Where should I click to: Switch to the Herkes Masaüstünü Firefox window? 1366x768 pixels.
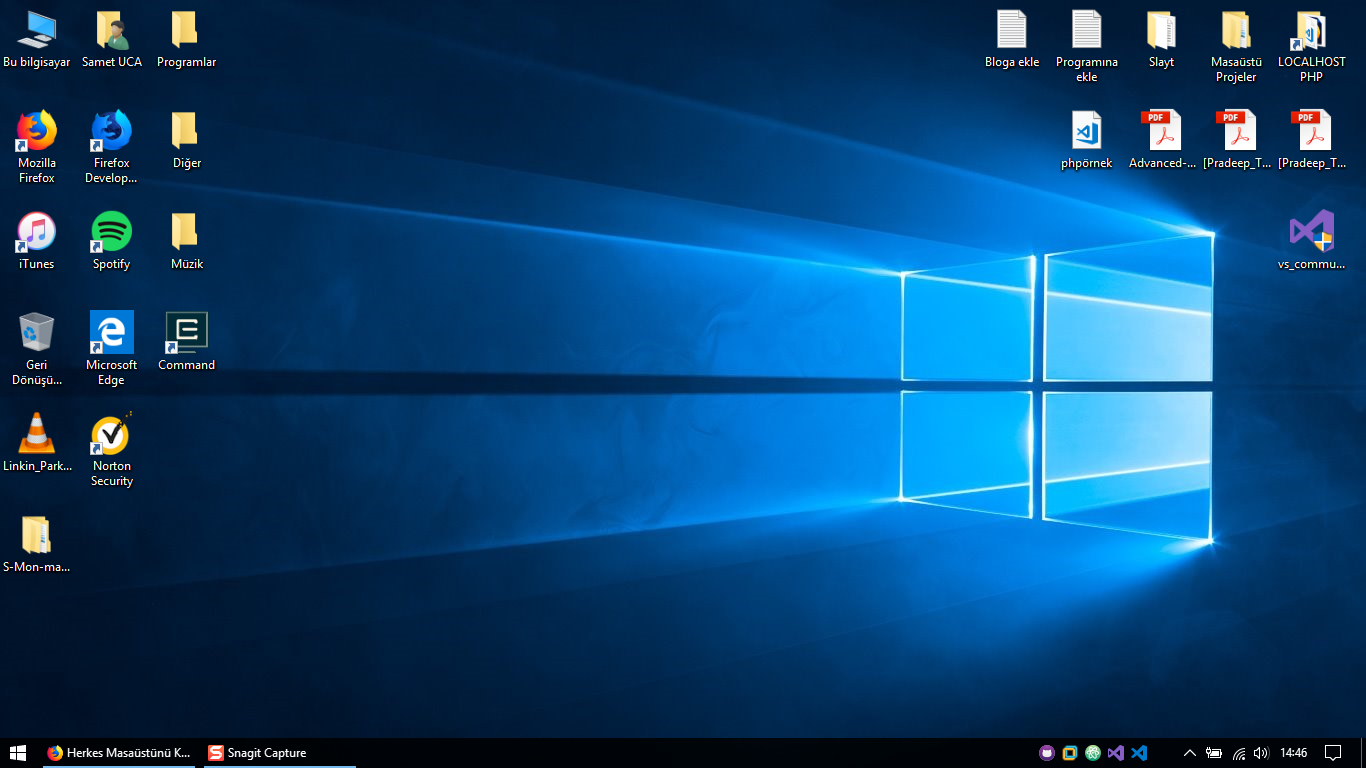118,753
